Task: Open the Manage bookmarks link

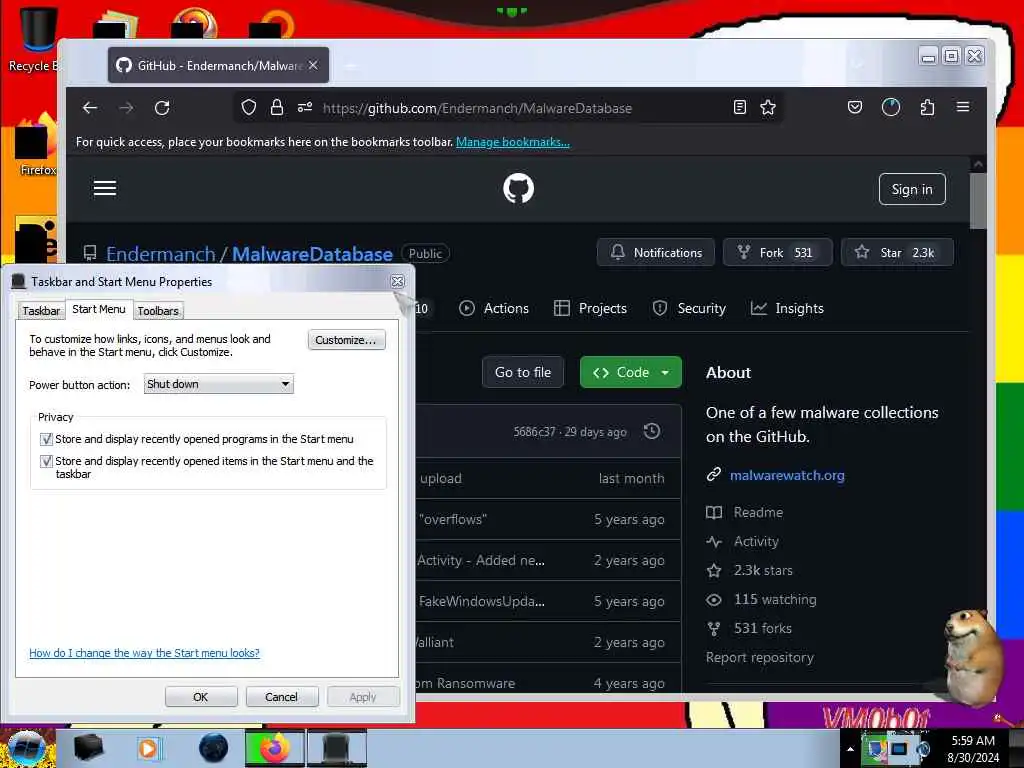Action: tap(513, 142)
